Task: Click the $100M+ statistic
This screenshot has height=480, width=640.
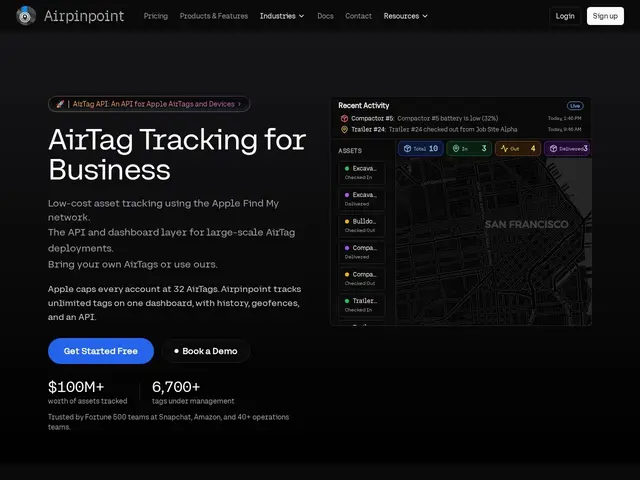Action: point(76,387)
